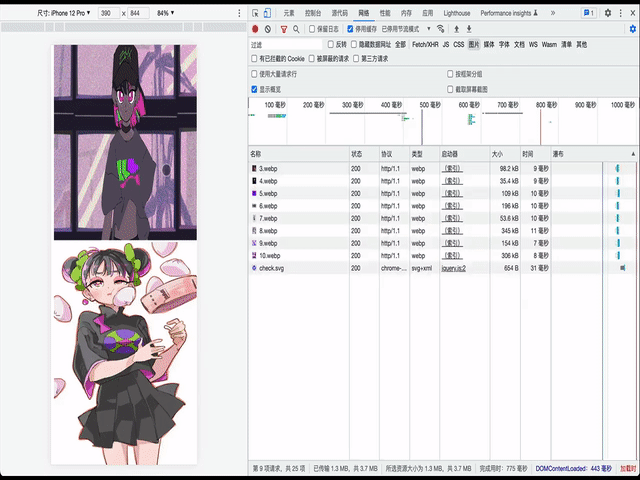Screen dimensions: 640x480
Task: Switch to the Application tab
Action: click(427, 13)
